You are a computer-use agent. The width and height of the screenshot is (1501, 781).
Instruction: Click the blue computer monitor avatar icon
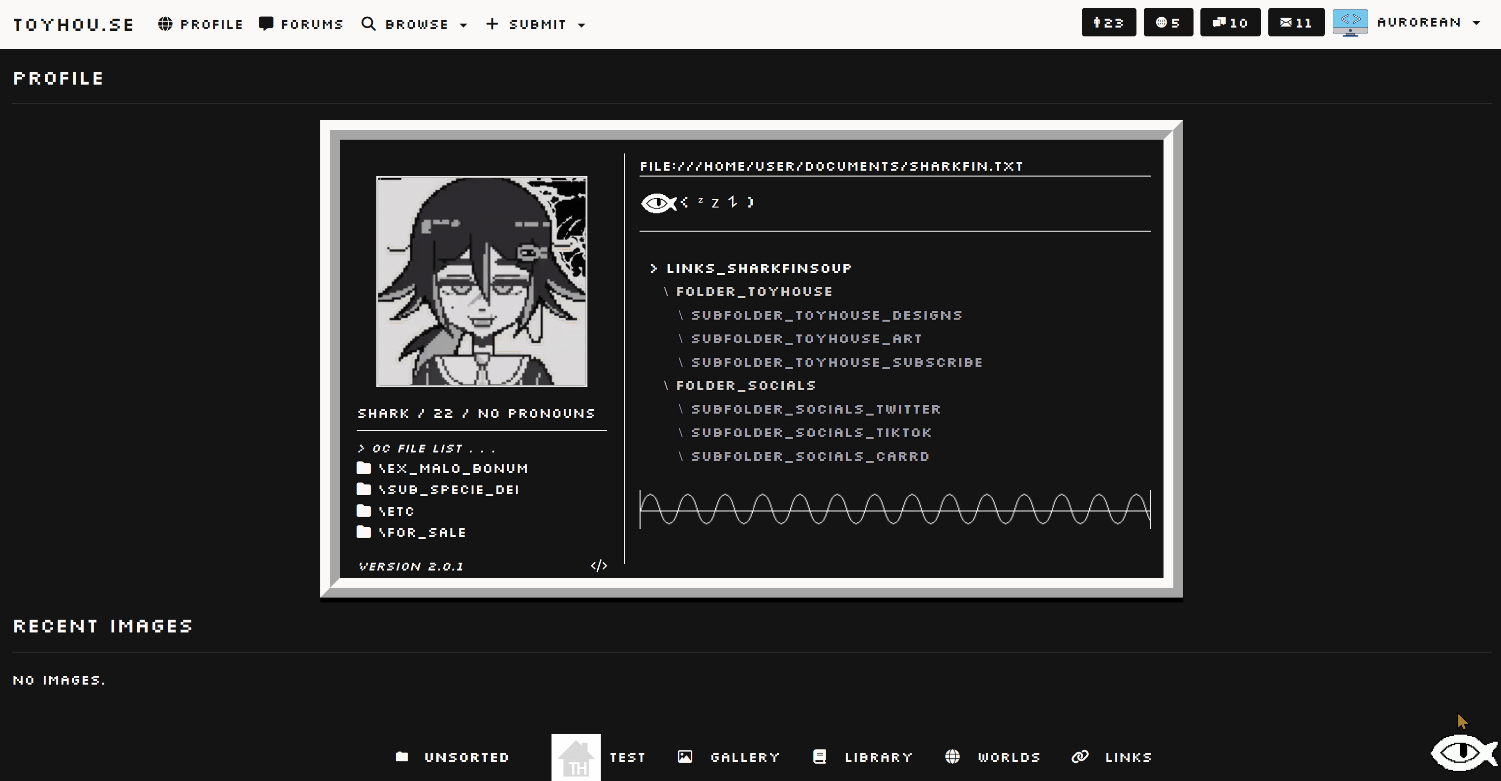tap(1350, 22)
